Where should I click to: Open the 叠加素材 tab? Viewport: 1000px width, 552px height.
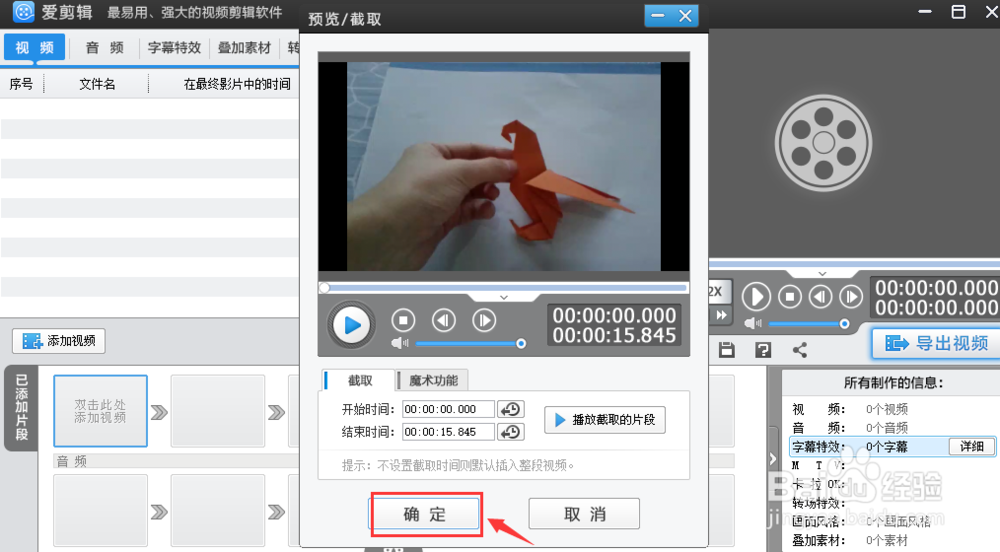pos(244,48)
